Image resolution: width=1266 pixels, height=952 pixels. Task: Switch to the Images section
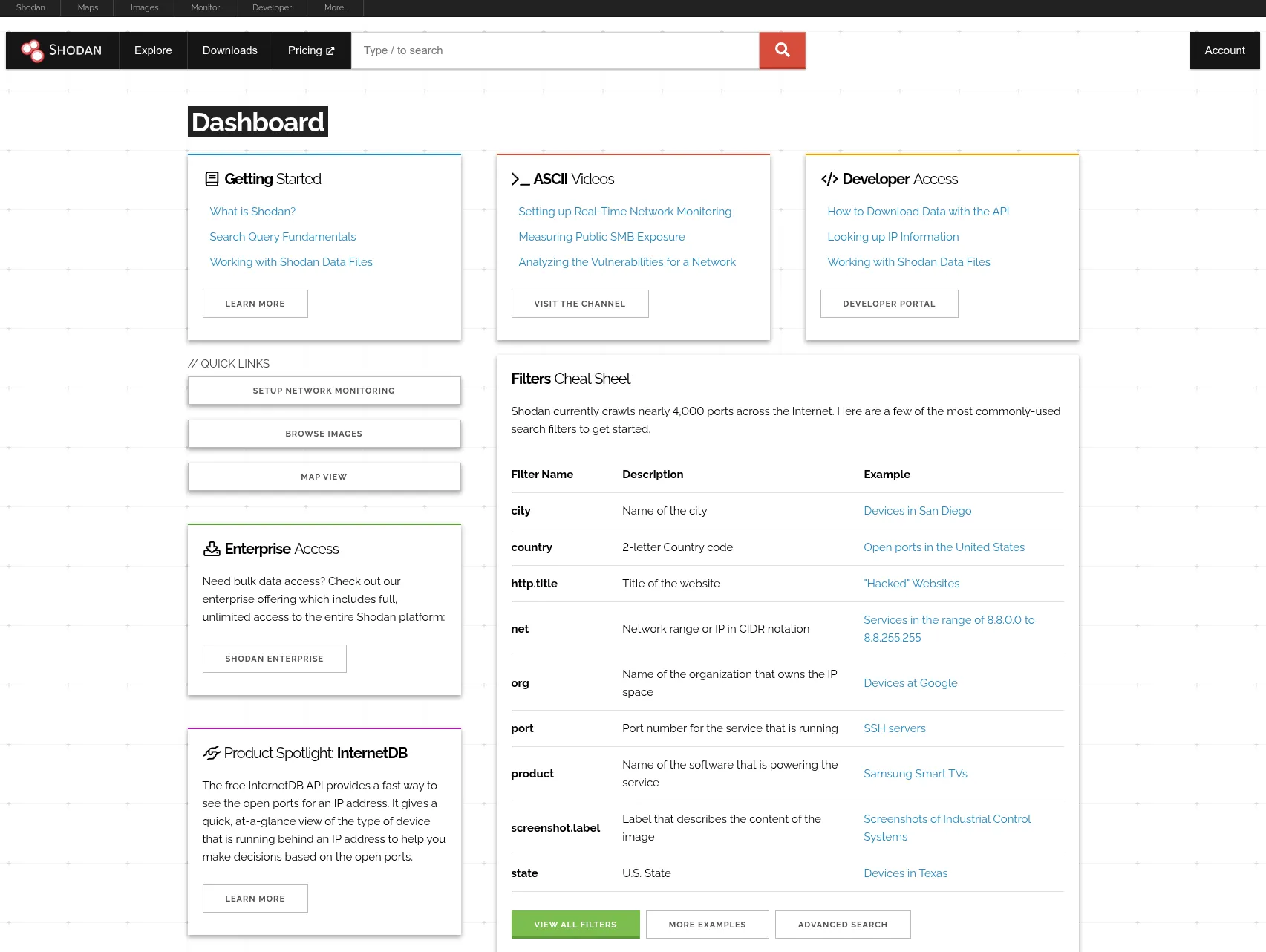click(x=144, y=7)
